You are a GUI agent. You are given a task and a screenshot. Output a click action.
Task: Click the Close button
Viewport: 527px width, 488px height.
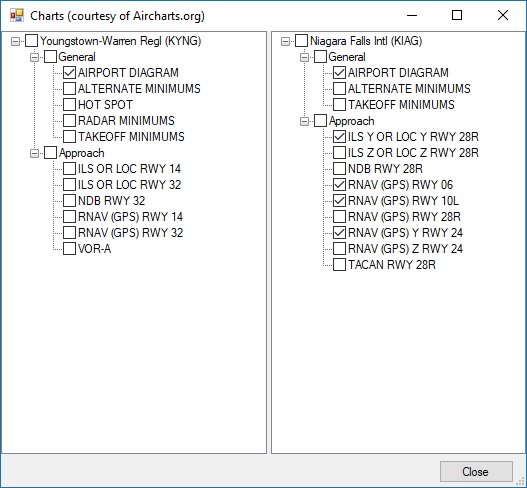pos(476,472)
